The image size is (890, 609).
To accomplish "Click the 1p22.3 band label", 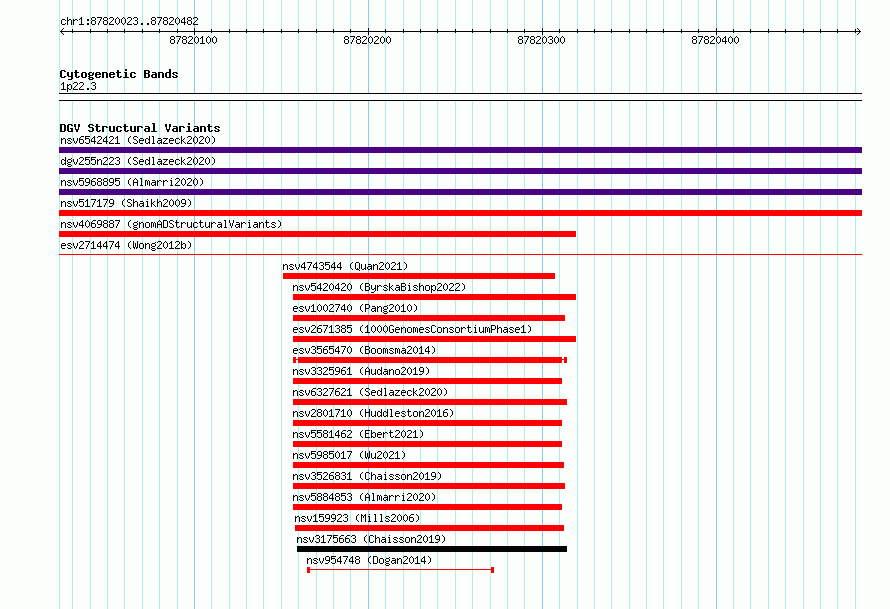I will click(78, 87).
